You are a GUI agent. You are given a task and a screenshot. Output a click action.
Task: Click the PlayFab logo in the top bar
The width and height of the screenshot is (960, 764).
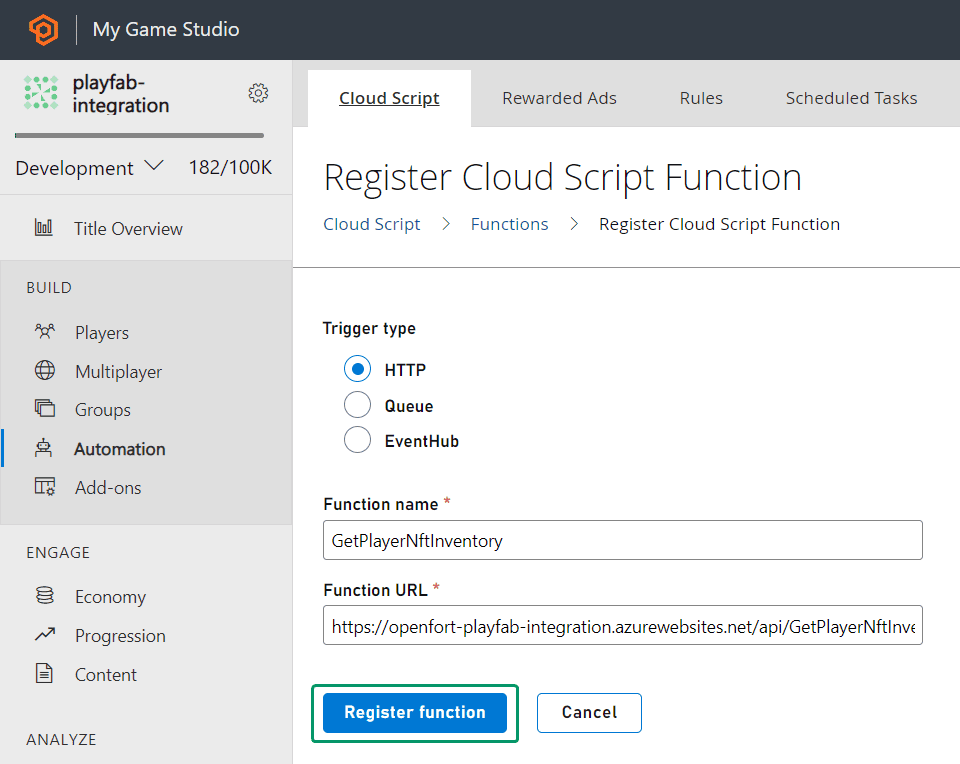[41, 29]
